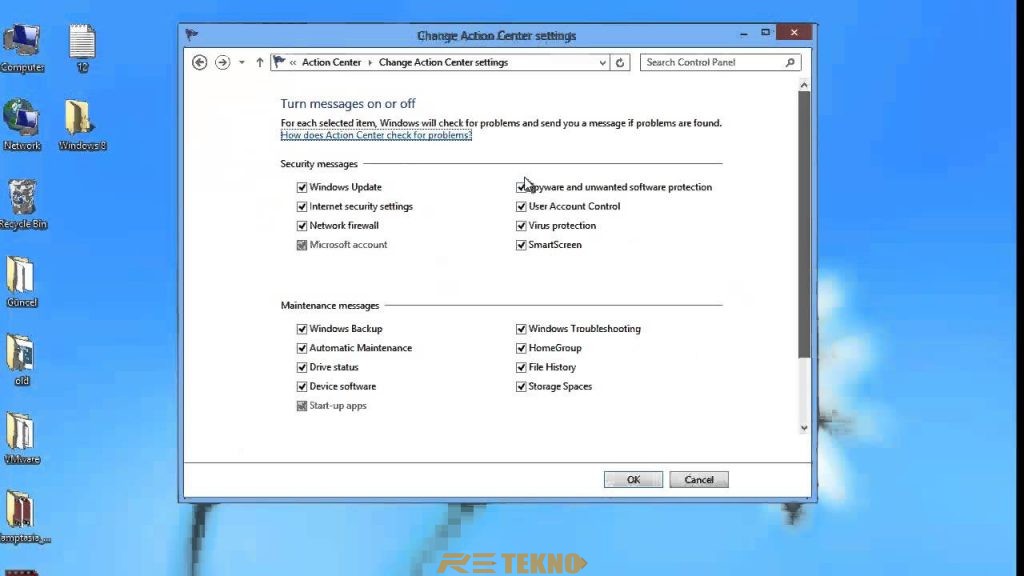Toggle Virus protection checkbox
1024x576 pixels.
coord(520,226)
